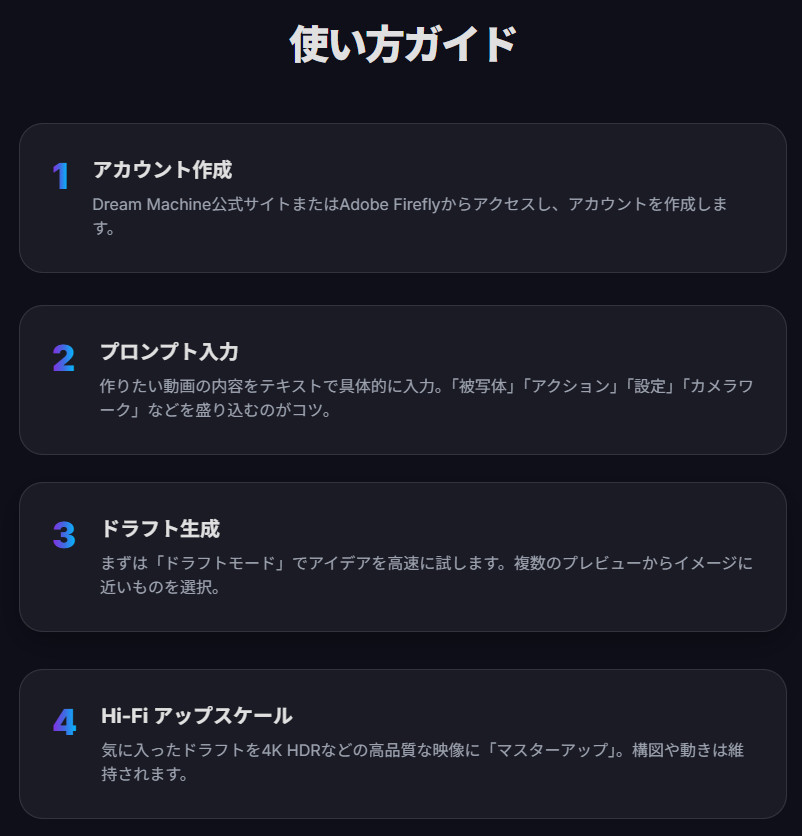Image resolution: width=802 pixels, height=836 pixels.
Task: Click the 使い方ガイド page title
Action: pos(402,45)
